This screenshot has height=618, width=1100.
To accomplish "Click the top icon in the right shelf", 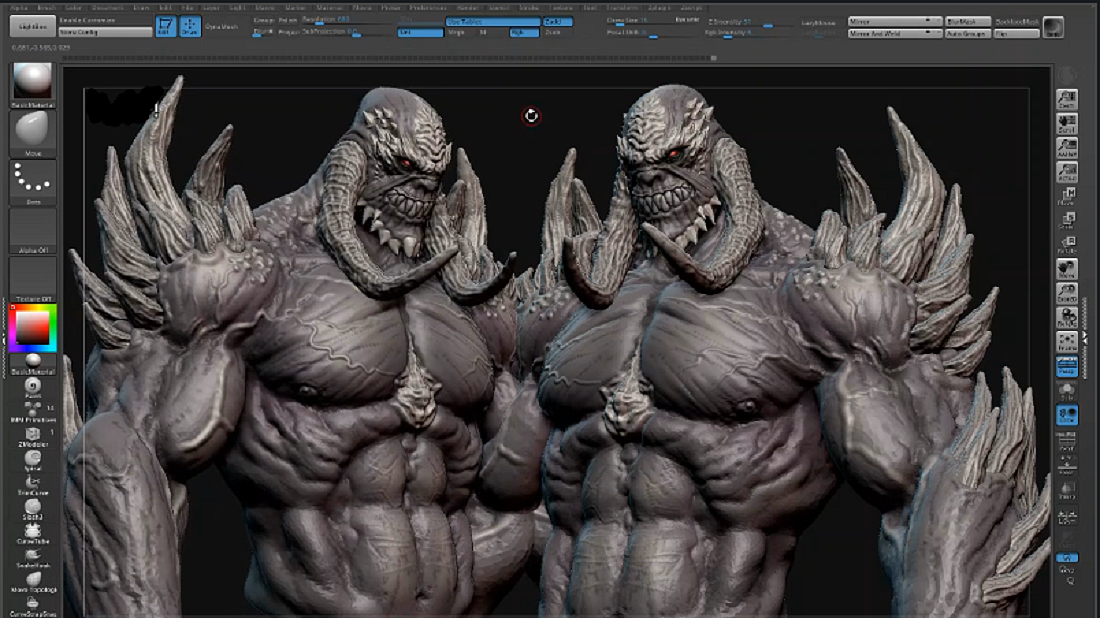I will tap(1067, 100).
